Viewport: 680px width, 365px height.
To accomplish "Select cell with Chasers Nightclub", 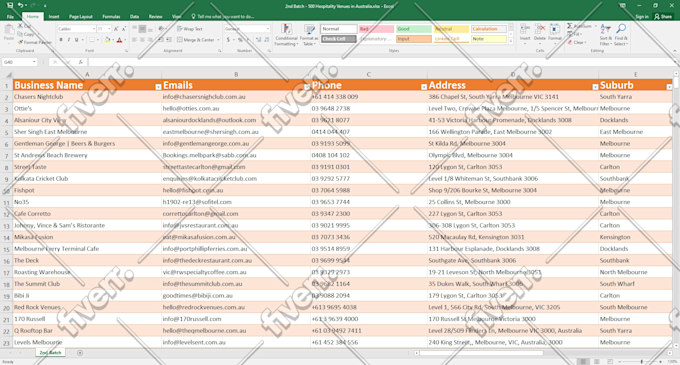I will coord(87,97).
